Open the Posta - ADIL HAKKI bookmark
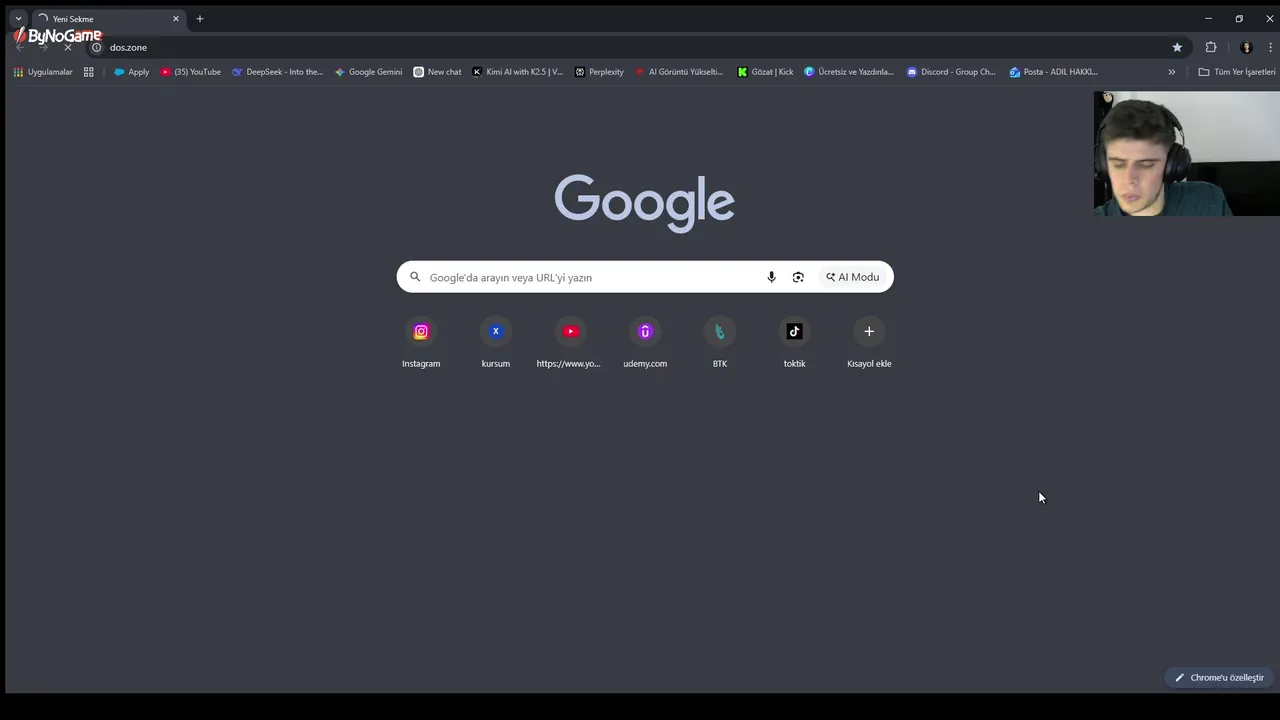This screenshot has height=720, width=1280. point(1053,72)
